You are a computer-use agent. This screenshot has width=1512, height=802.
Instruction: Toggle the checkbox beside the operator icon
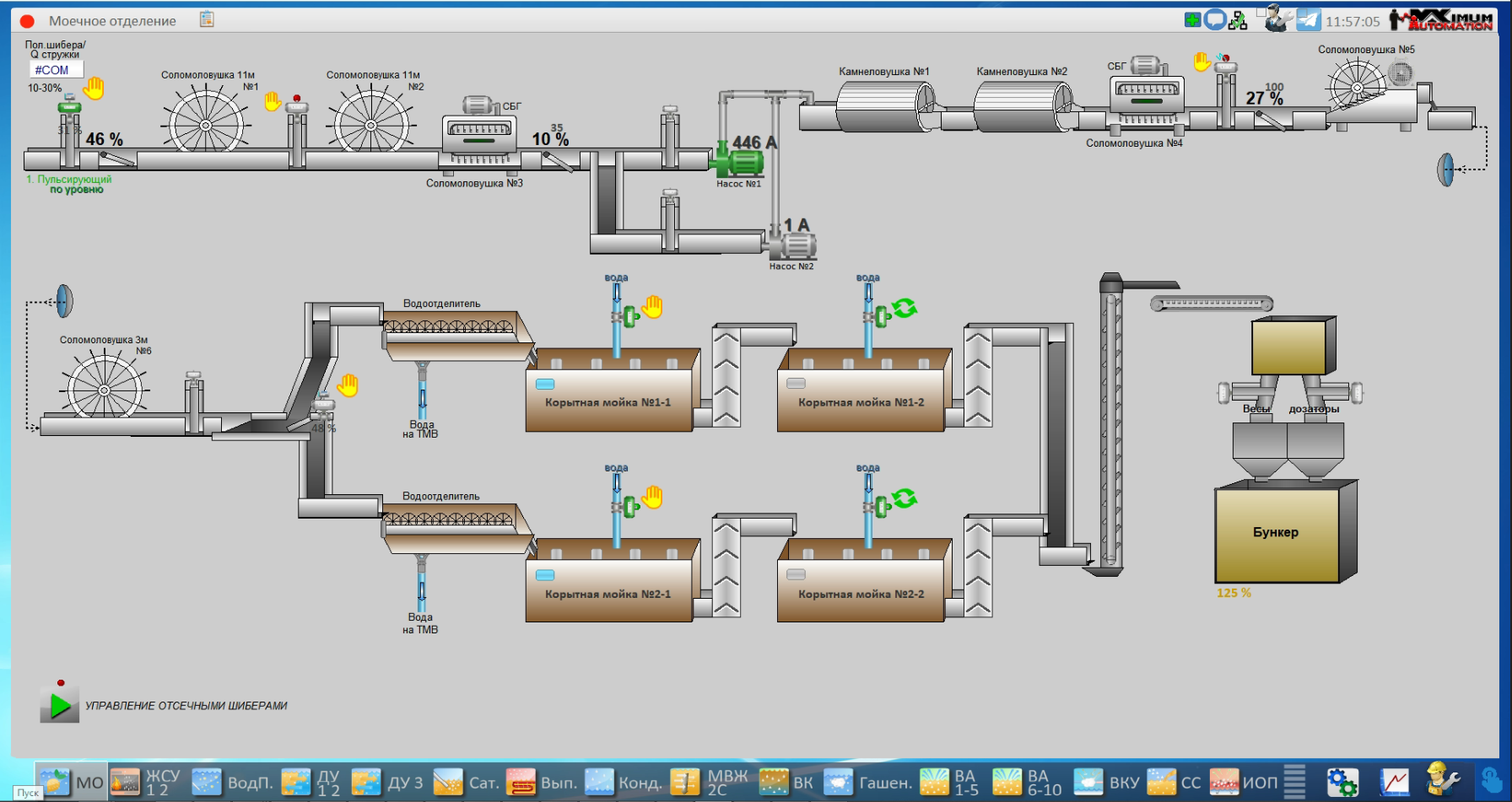pyautogui.click(x=1261, y=12)
